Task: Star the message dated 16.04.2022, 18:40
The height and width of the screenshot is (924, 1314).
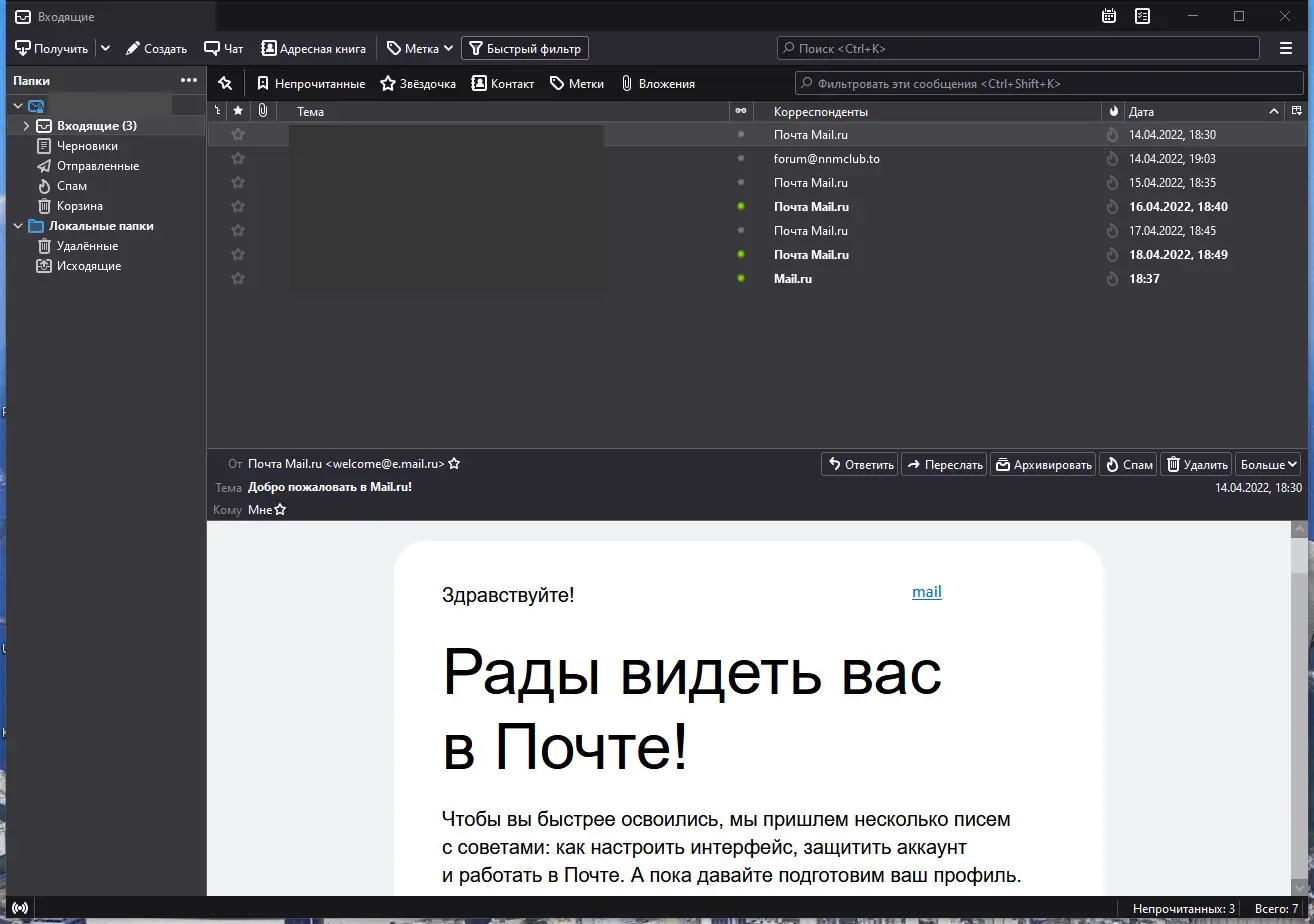Action: tap(238, 207)
